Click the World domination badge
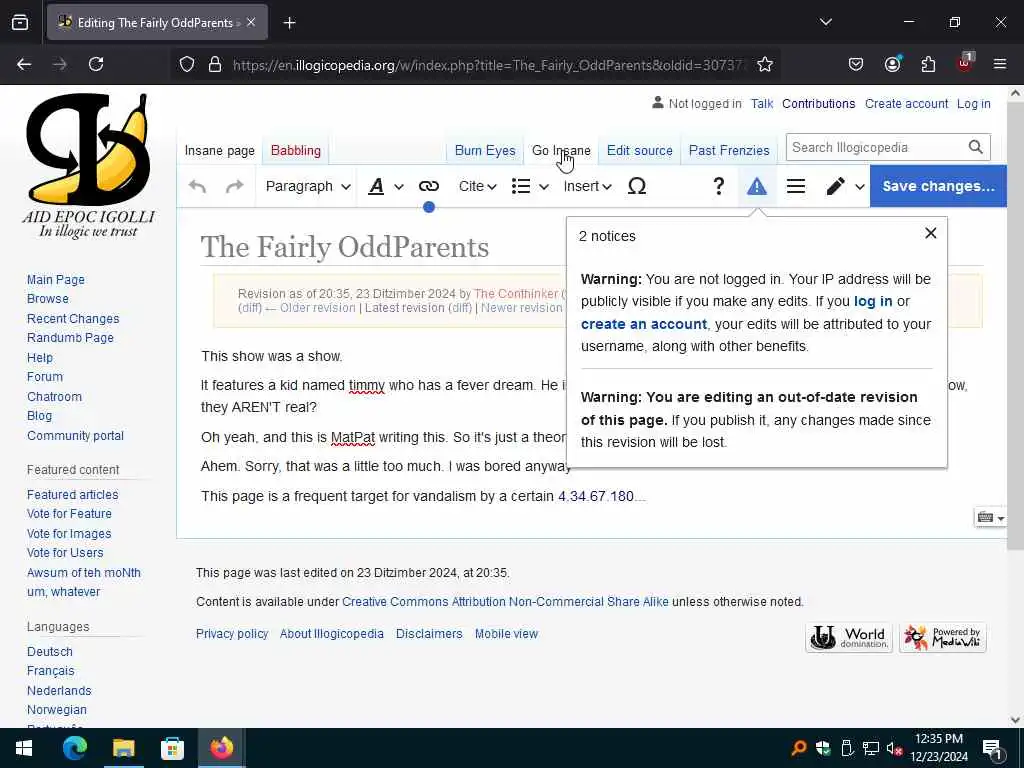This screenshot has height=768, width=1024. click(x=849, y=637)
